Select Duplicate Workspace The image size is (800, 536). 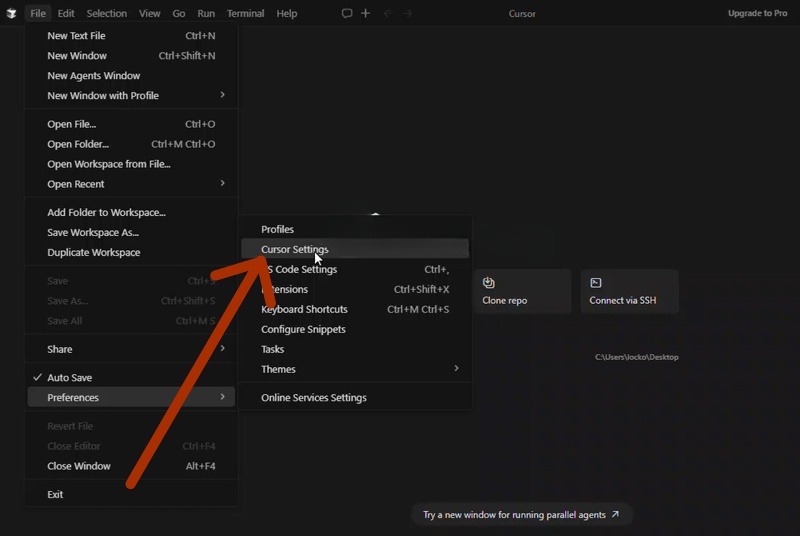131,252
